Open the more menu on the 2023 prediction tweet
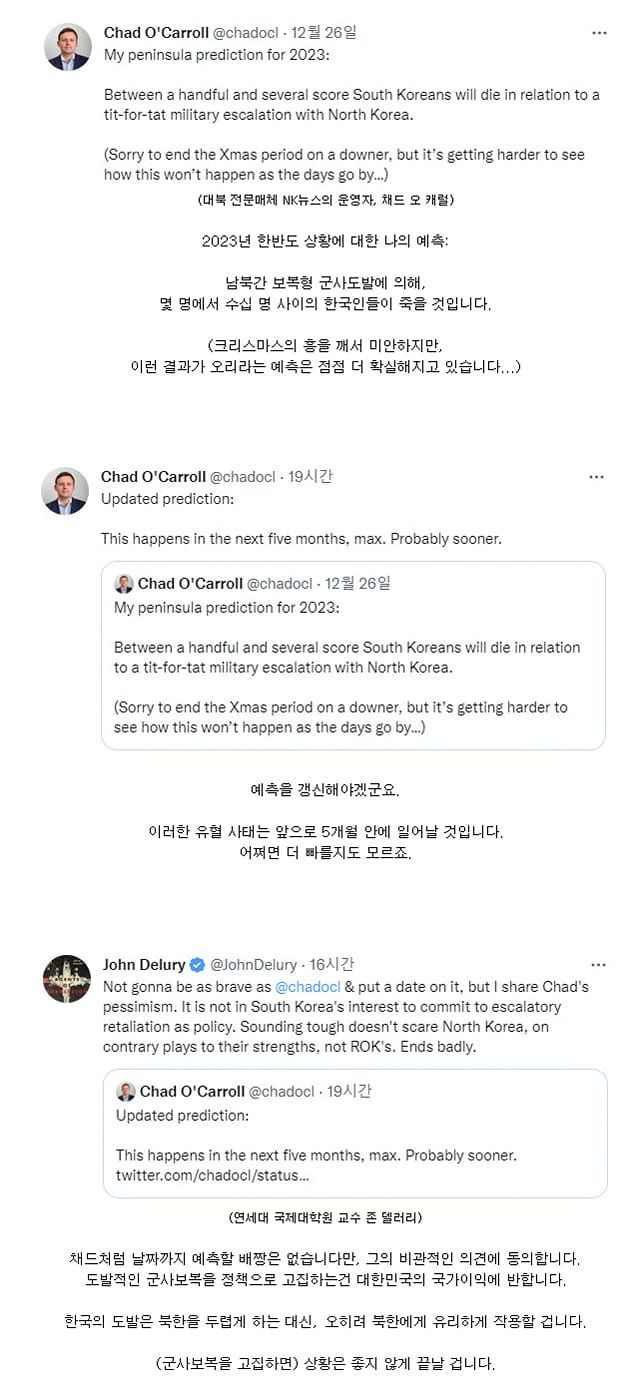Image resolution: width=640 pixels, height=1388 pixels. pos(599,33)
